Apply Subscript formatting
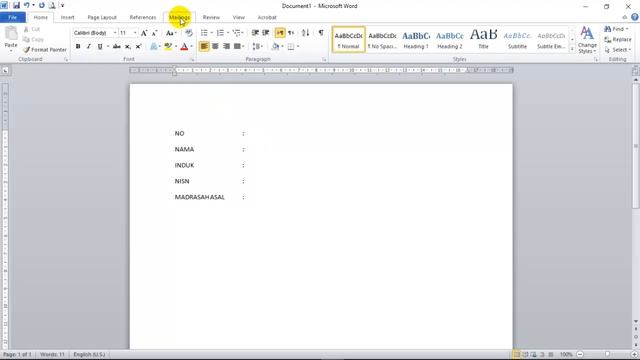The width and height of the screenshot is (640, 360). [x=128, y=47]
